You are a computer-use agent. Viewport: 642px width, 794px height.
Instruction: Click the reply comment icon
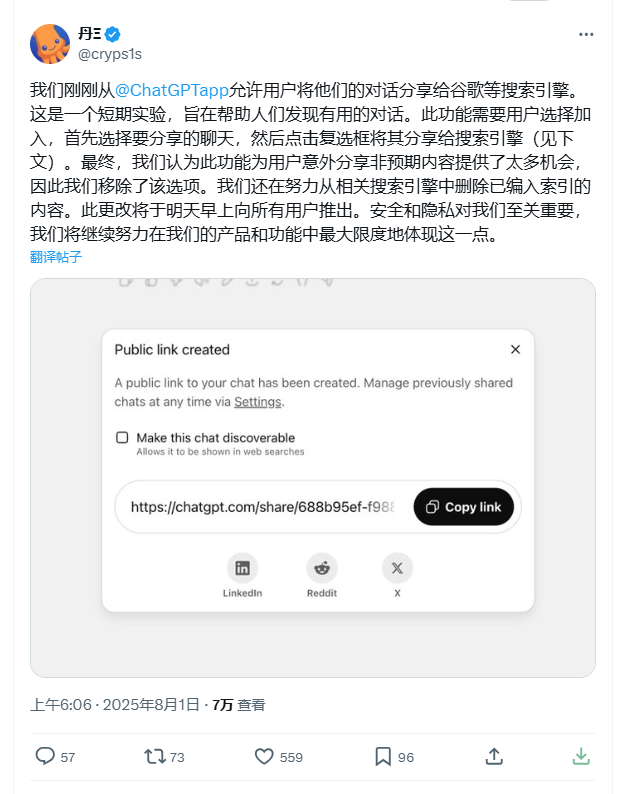45,757
